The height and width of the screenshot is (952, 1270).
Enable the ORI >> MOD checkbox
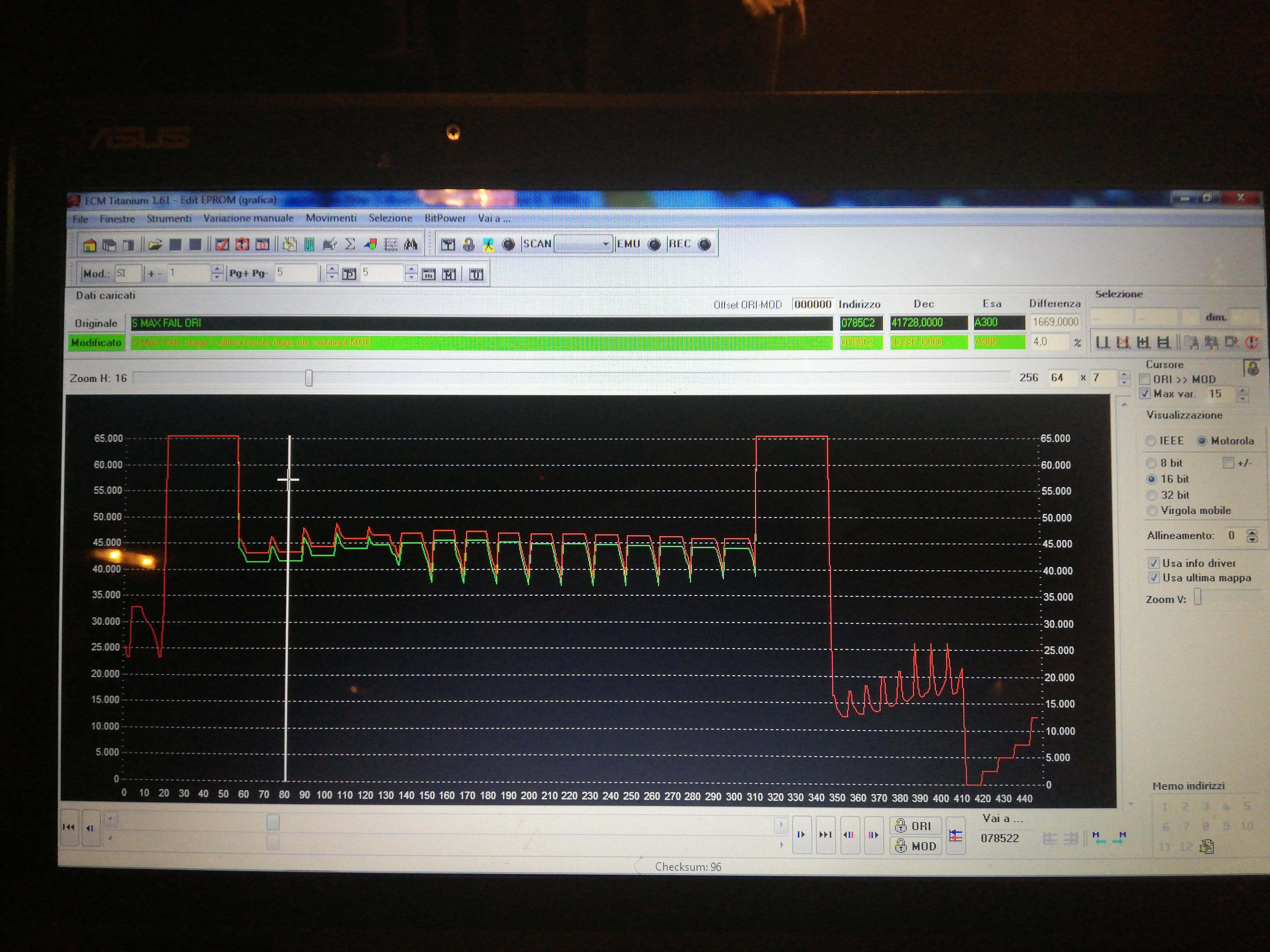(x=1145, y=379)
